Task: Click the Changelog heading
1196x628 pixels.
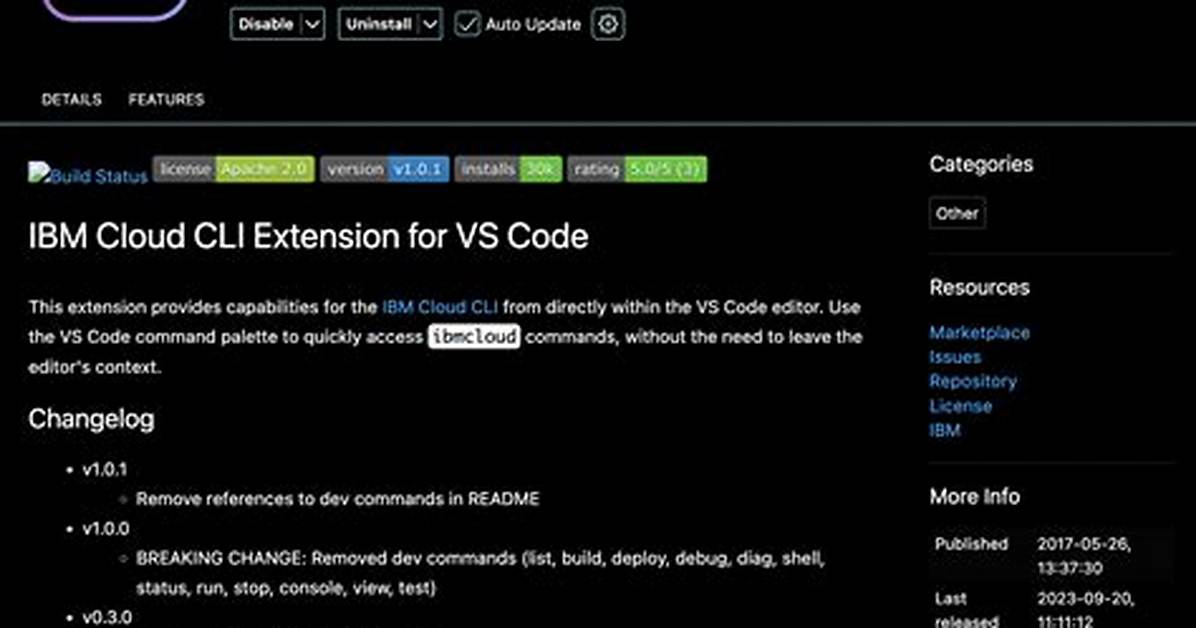Action: pos(92,419)
